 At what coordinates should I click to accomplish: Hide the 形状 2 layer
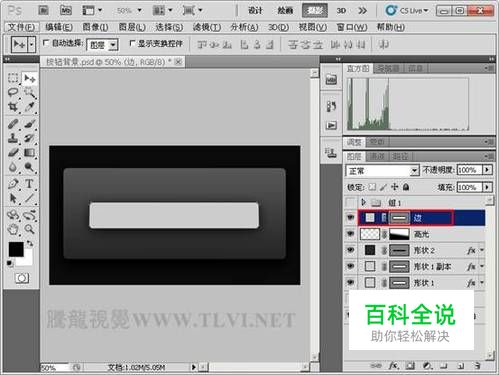coord(350,250)
